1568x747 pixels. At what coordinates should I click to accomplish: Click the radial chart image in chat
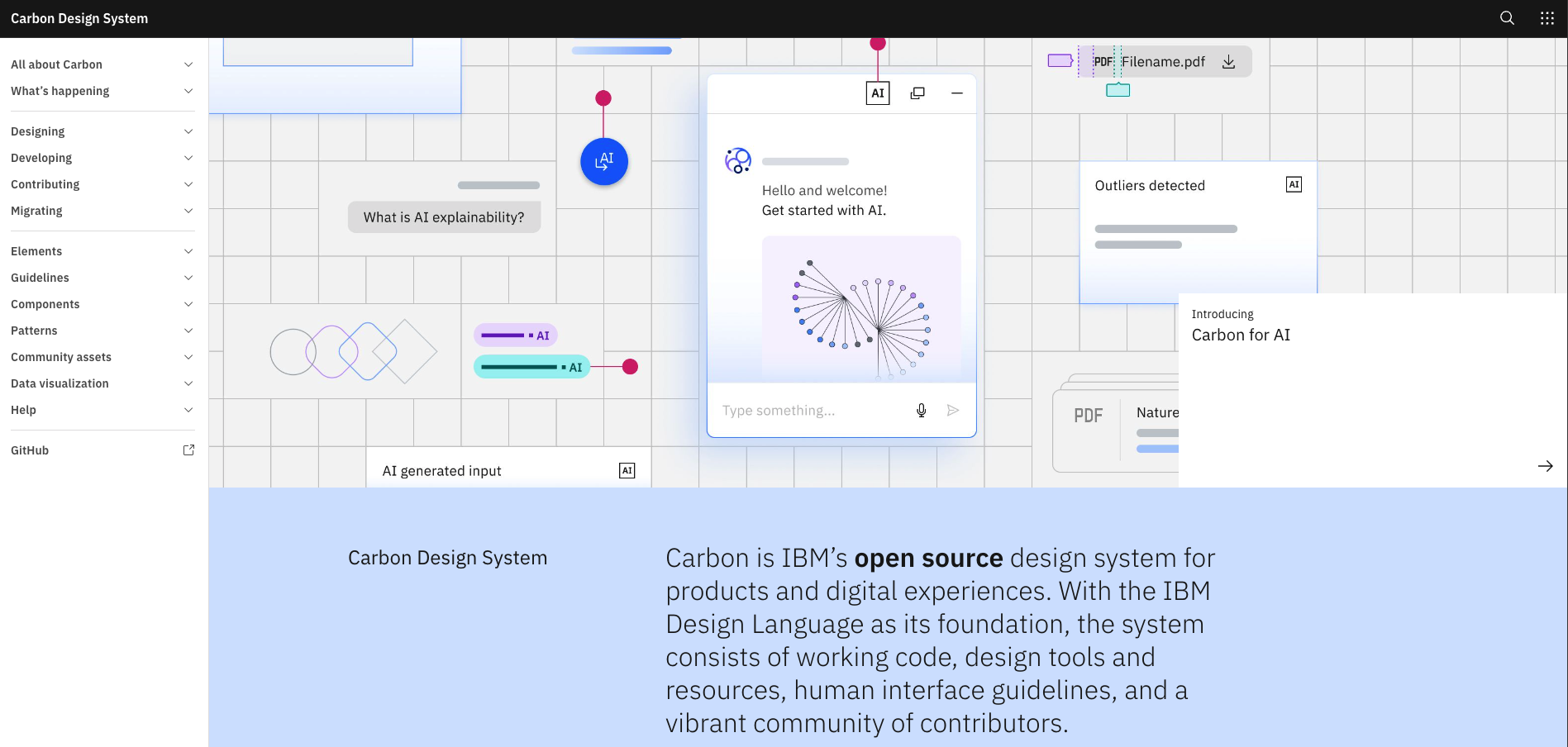(x=861, y=308)
